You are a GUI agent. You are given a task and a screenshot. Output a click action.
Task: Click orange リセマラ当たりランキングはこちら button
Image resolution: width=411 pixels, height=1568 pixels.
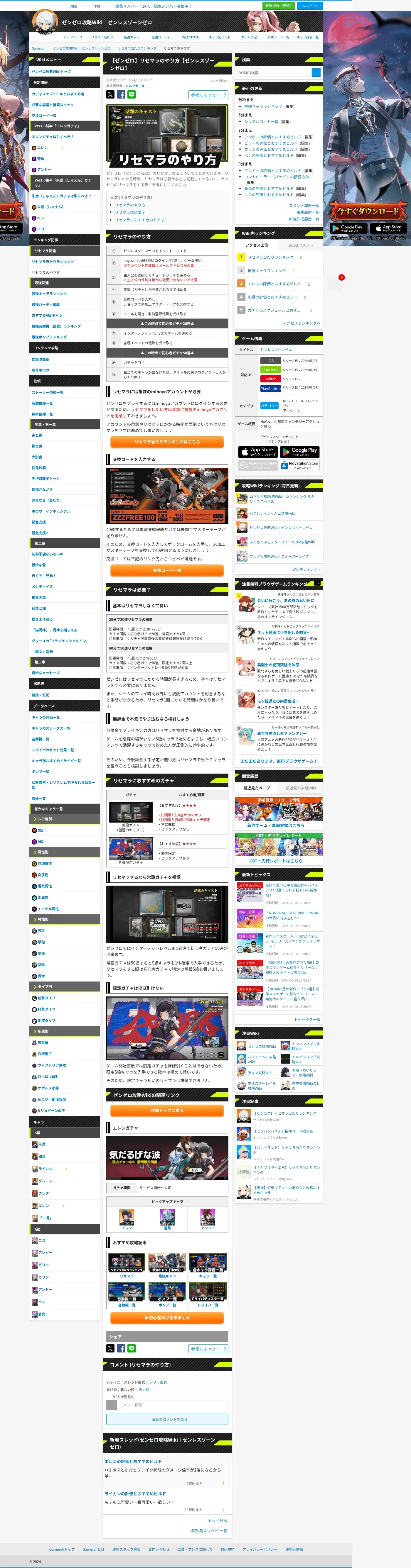167,442
